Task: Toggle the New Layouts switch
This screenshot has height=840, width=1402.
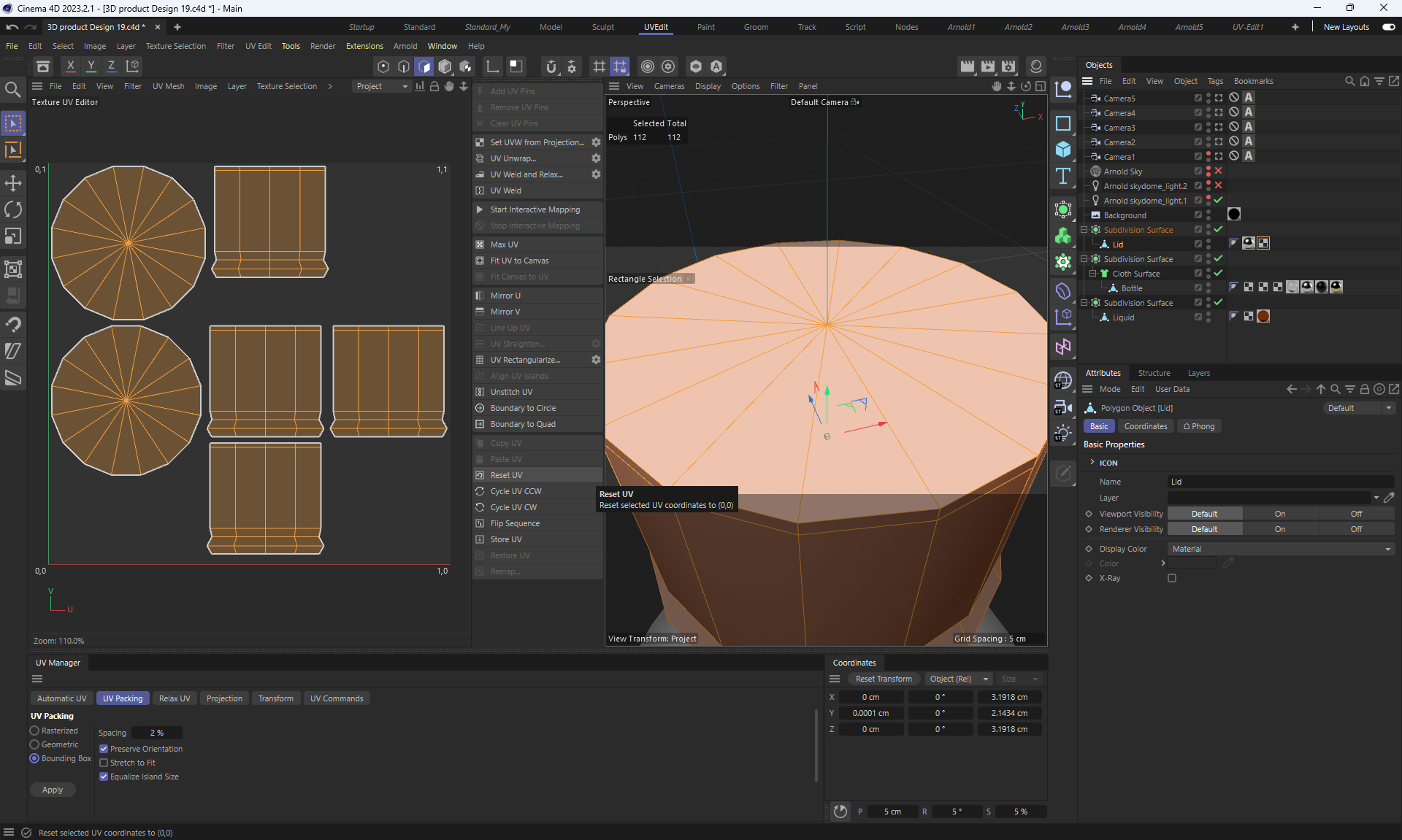Action: (x=1388, y=27)
